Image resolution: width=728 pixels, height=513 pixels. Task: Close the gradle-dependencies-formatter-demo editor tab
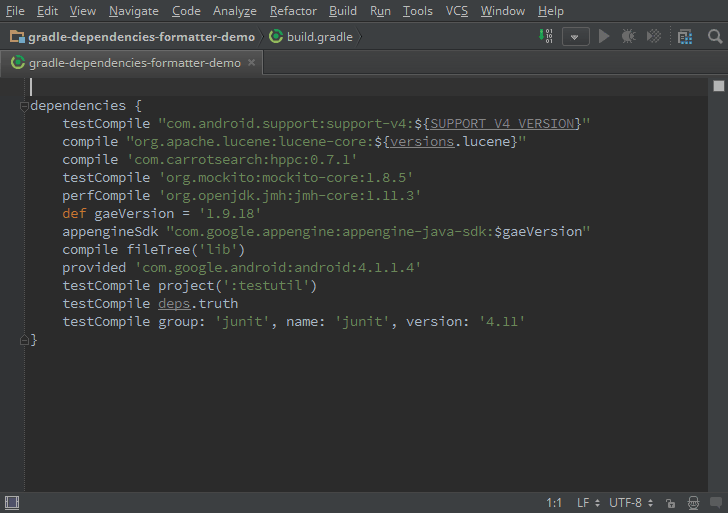pyautogui.click(x=251, y=62)
